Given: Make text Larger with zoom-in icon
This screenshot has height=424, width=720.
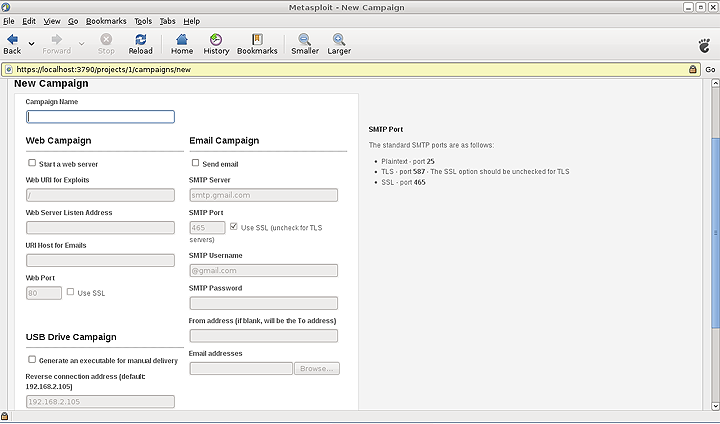Looking at the screenshot, I should tap(339, 39).
